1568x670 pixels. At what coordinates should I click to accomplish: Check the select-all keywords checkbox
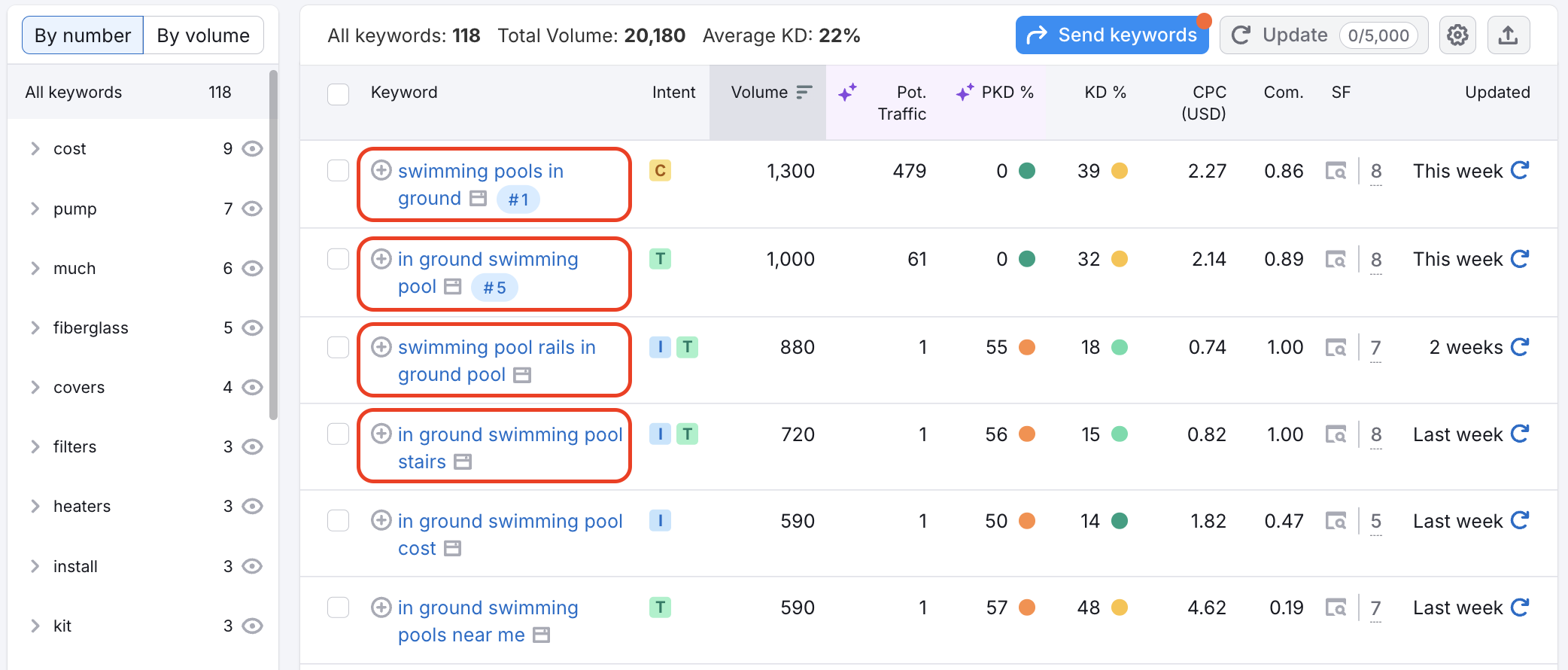point(338,94)
